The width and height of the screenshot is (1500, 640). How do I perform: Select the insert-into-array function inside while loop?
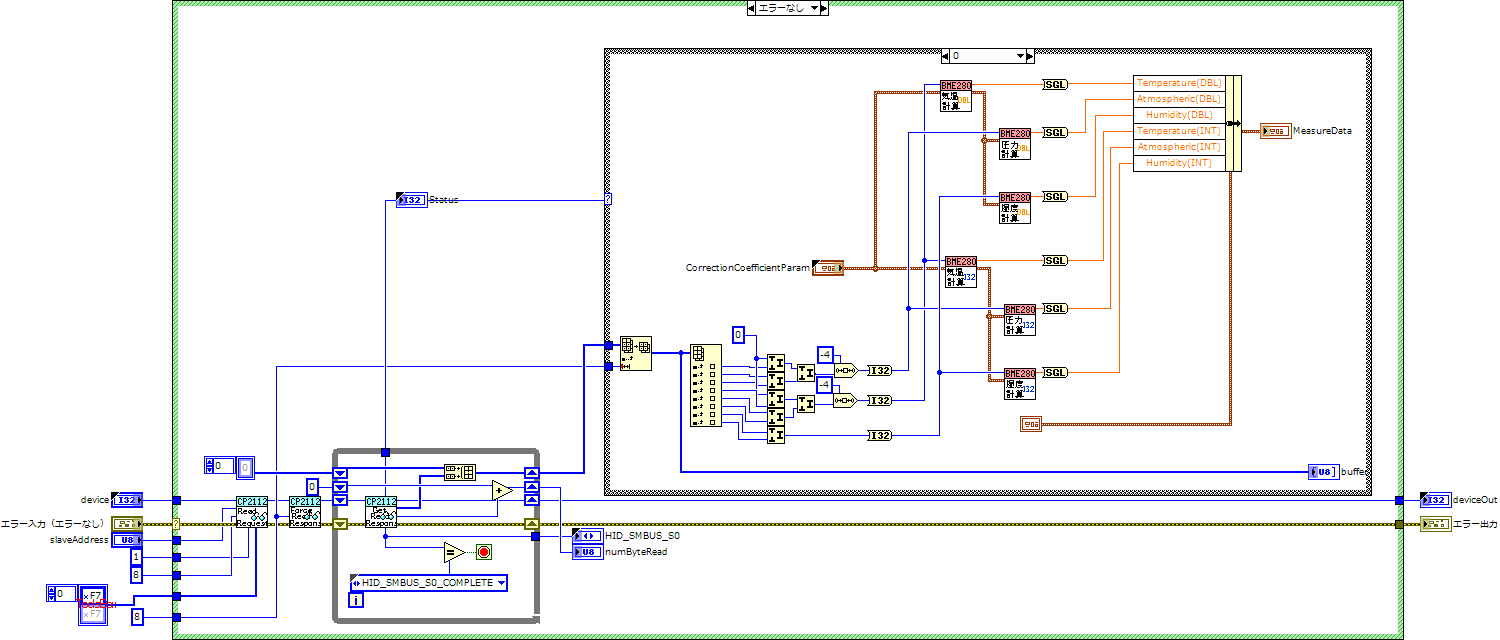(460, 473)
